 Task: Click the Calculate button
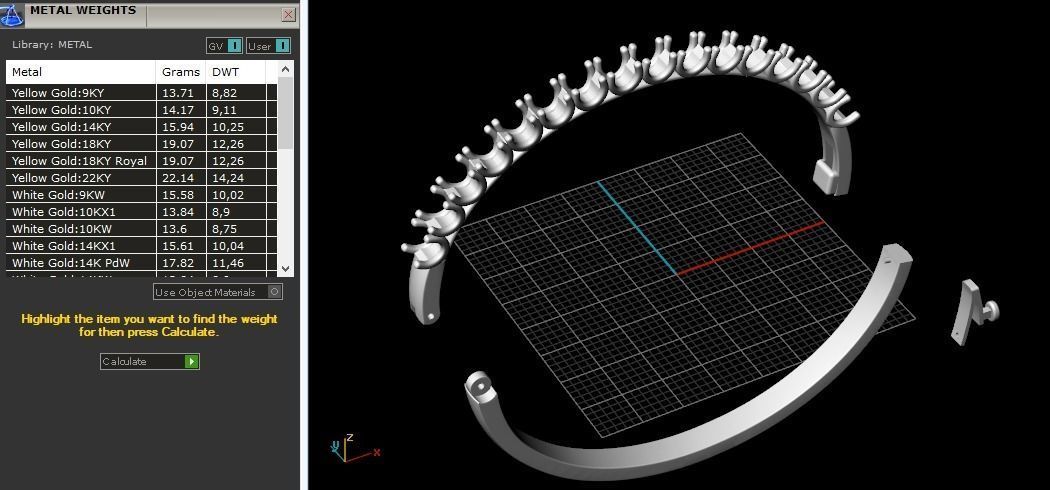coord(150,361)
